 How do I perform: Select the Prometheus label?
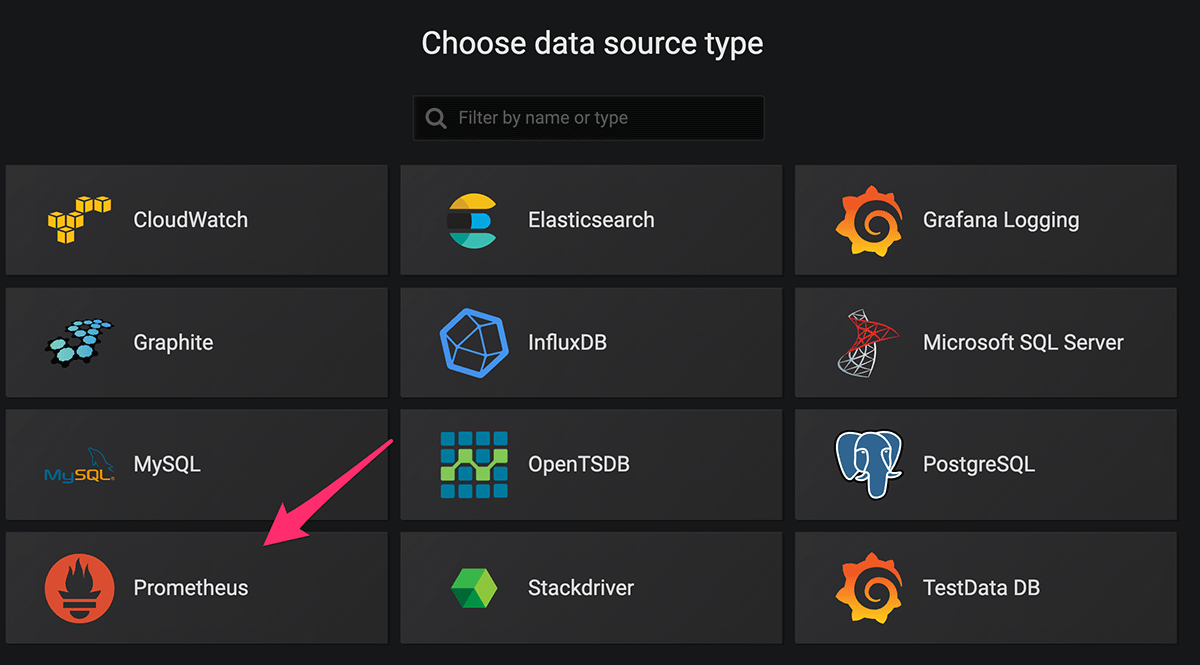pos(191,587)
